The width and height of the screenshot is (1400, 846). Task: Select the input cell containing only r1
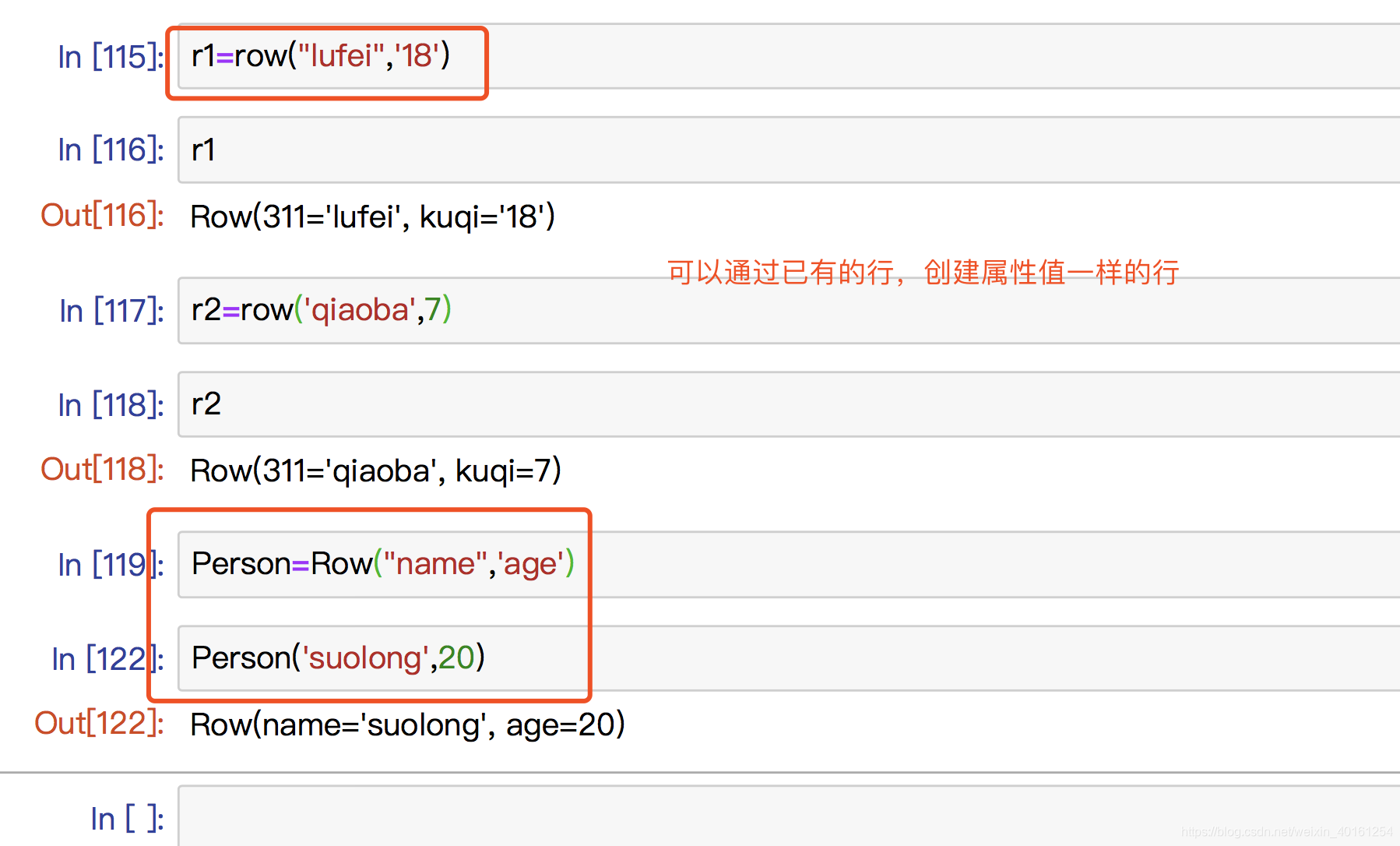click(x=789, y=150)
